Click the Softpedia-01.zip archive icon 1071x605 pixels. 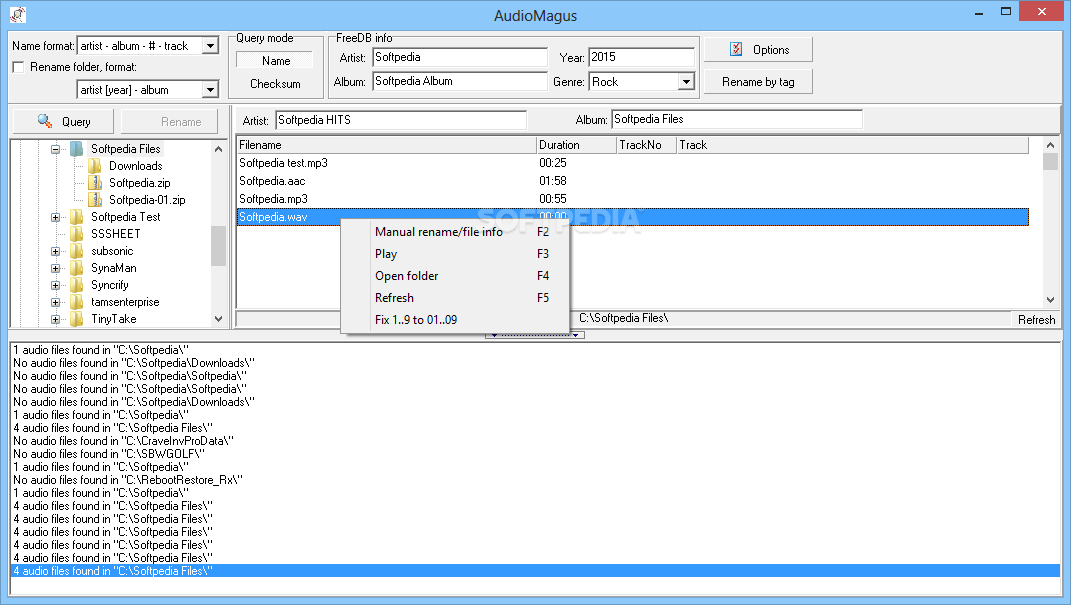pyautogui.click(x=95, y=199)
